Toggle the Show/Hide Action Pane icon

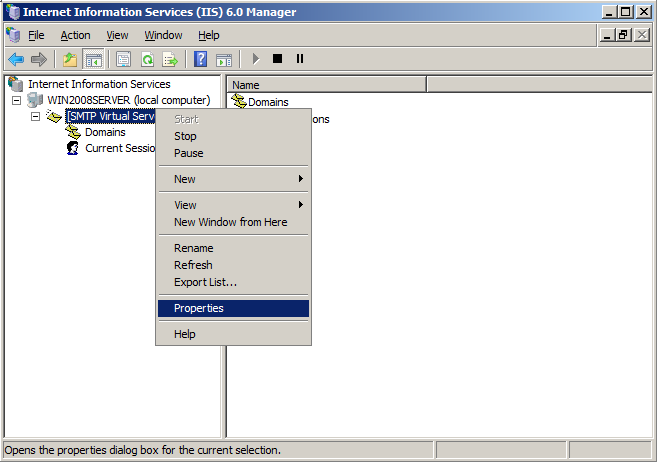tap(224, 59)
